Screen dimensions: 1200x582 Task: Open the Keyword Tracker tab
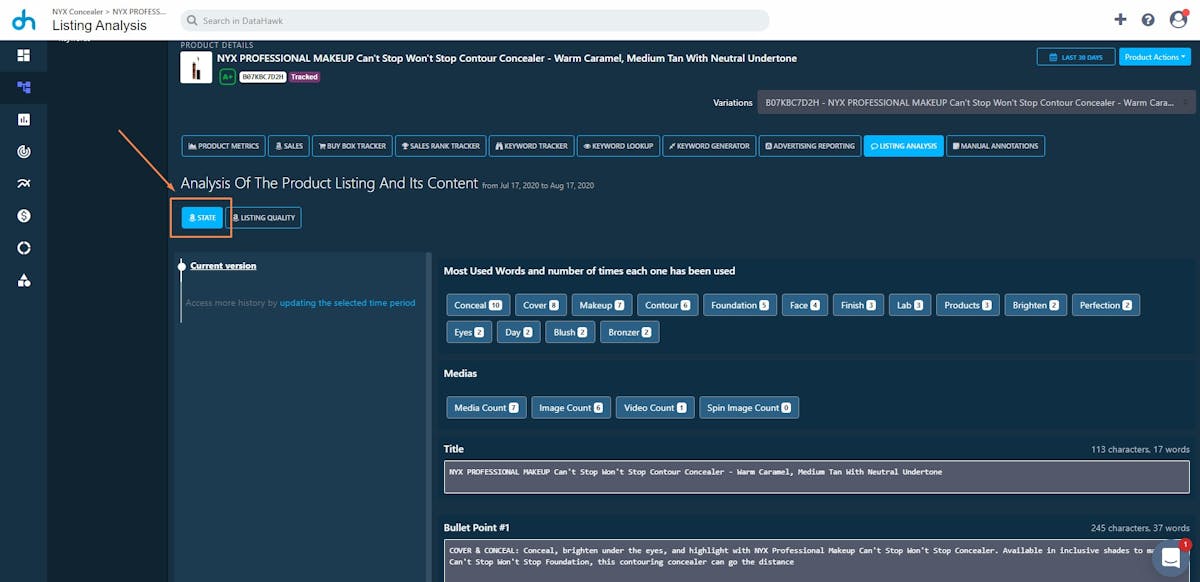(x=531, y=146)
